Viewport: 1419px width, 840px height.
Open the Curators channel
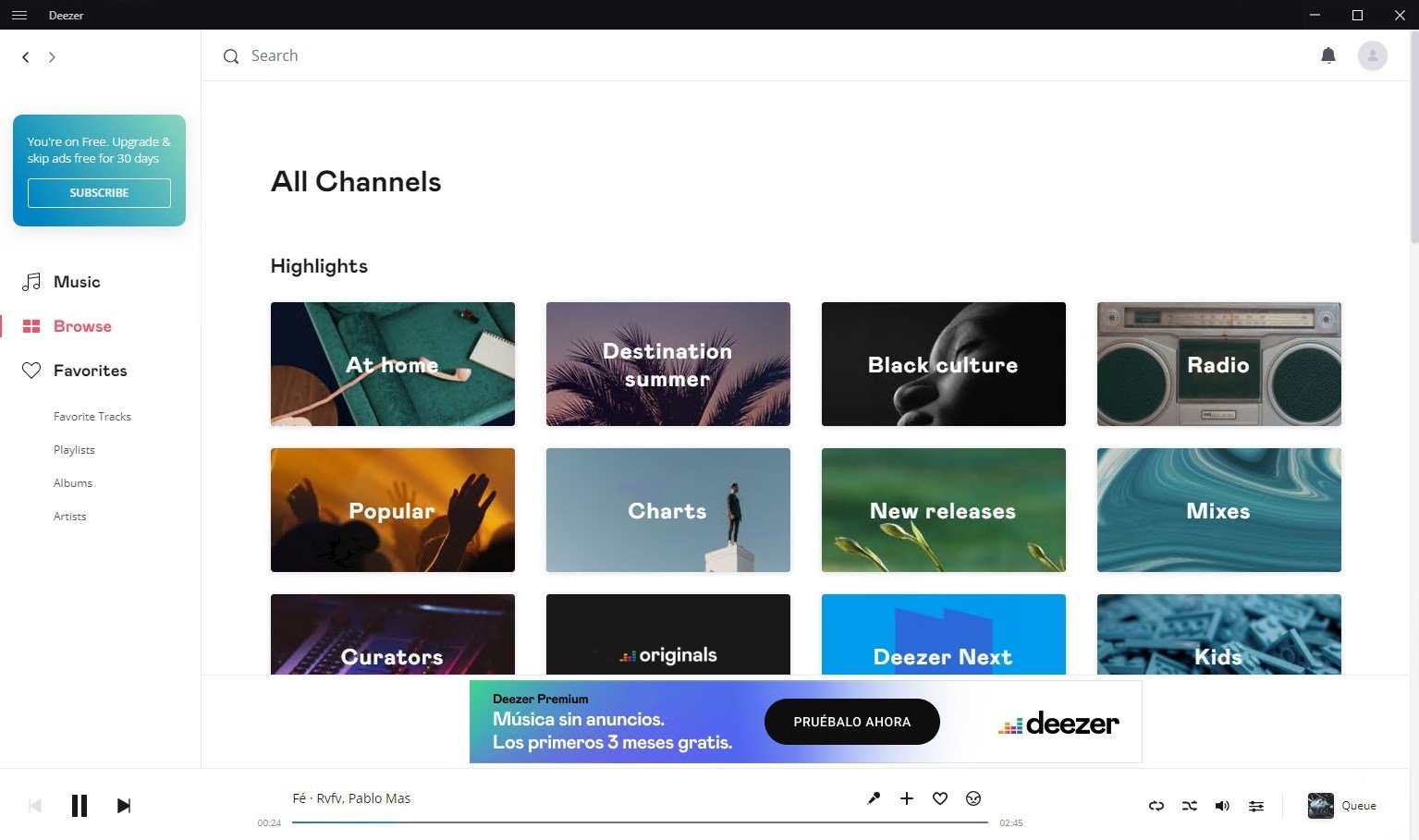tap(393, 635)
